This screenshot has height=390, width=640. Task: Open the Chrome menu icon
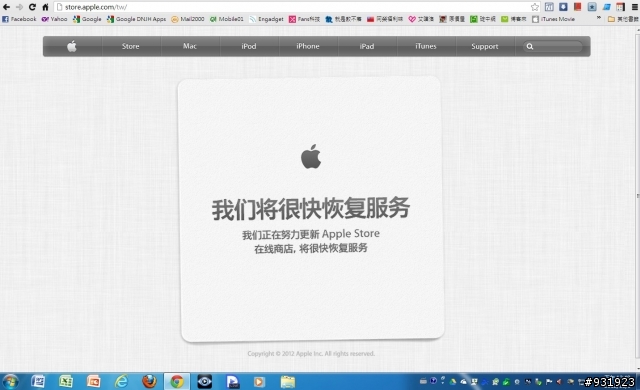(x=635, y=7)
